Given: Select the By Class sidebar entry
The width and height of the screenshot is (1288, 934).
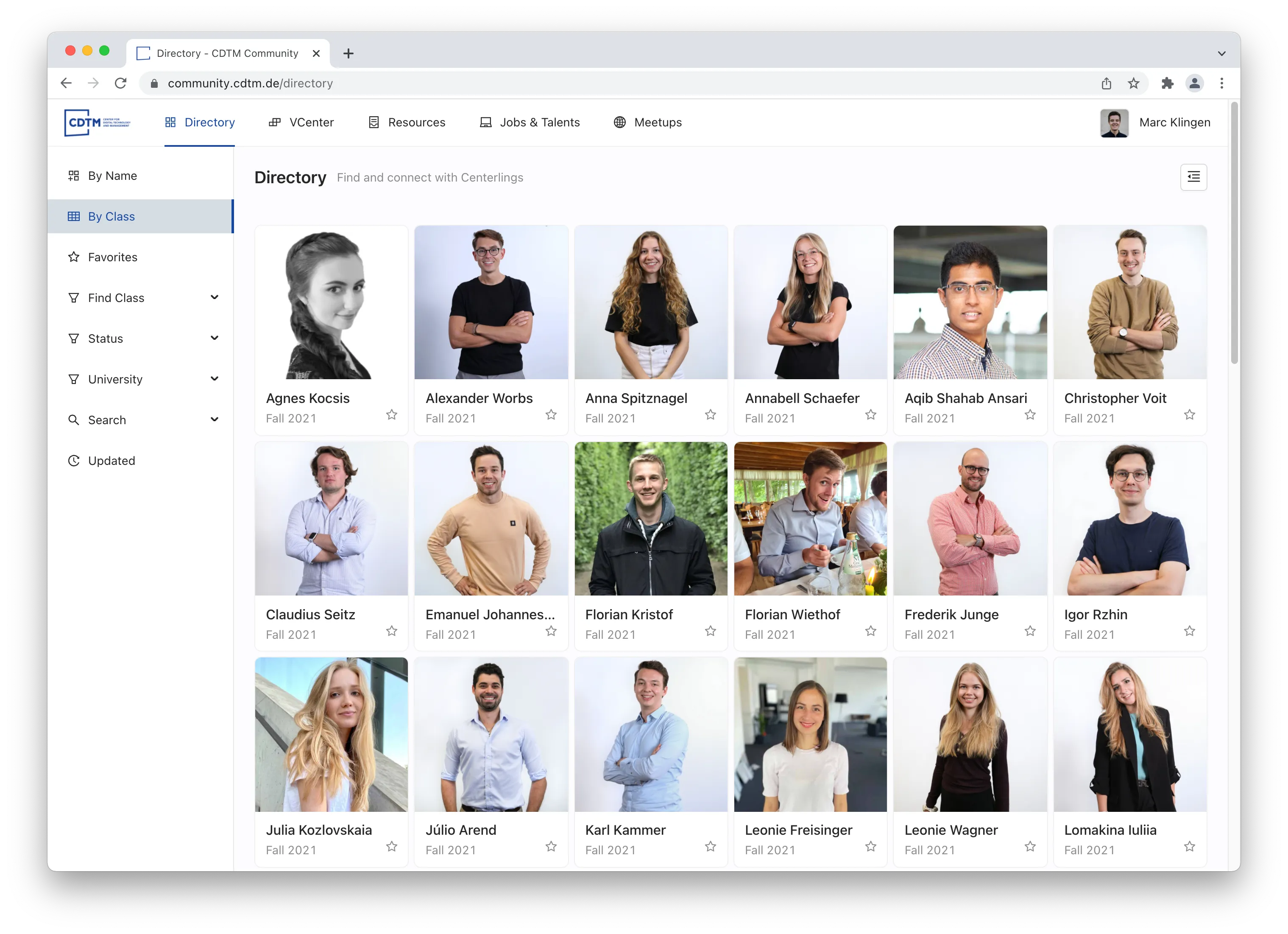Looking at the screenshot, I should click(x=111, y=216).
